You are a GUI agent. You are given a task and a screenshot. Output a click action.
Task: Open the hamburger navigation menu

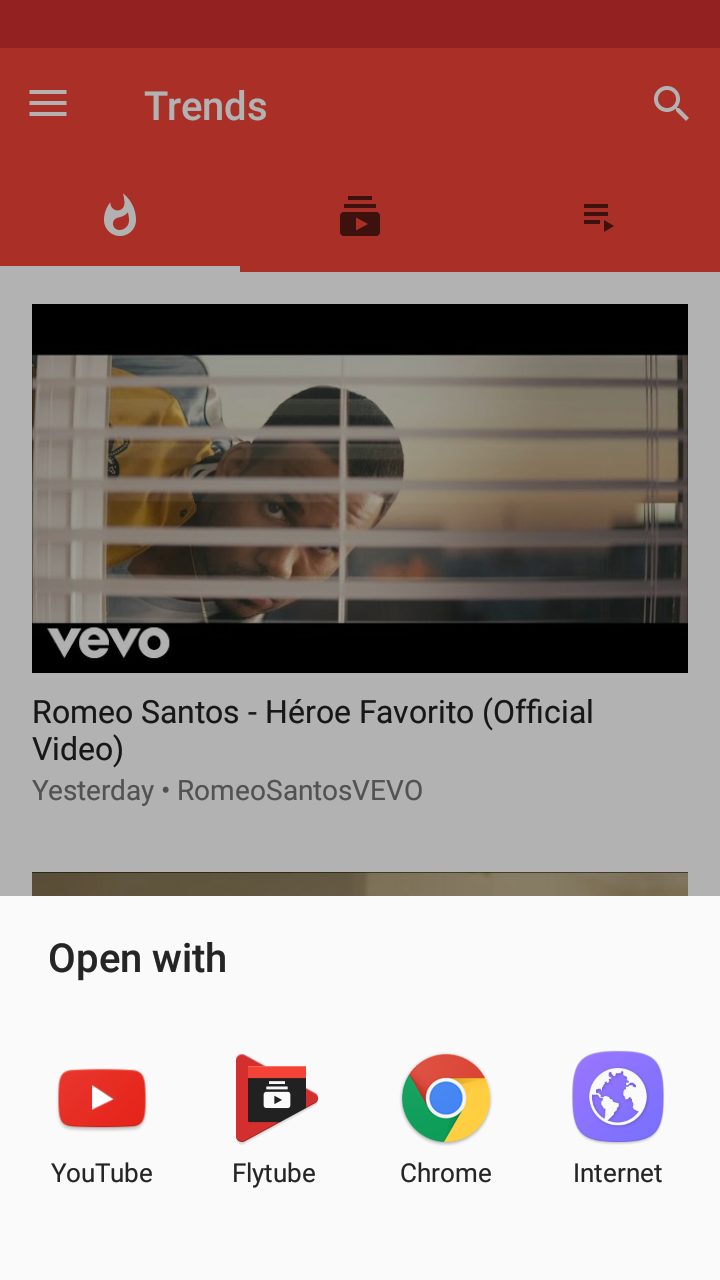coord(48,104)
